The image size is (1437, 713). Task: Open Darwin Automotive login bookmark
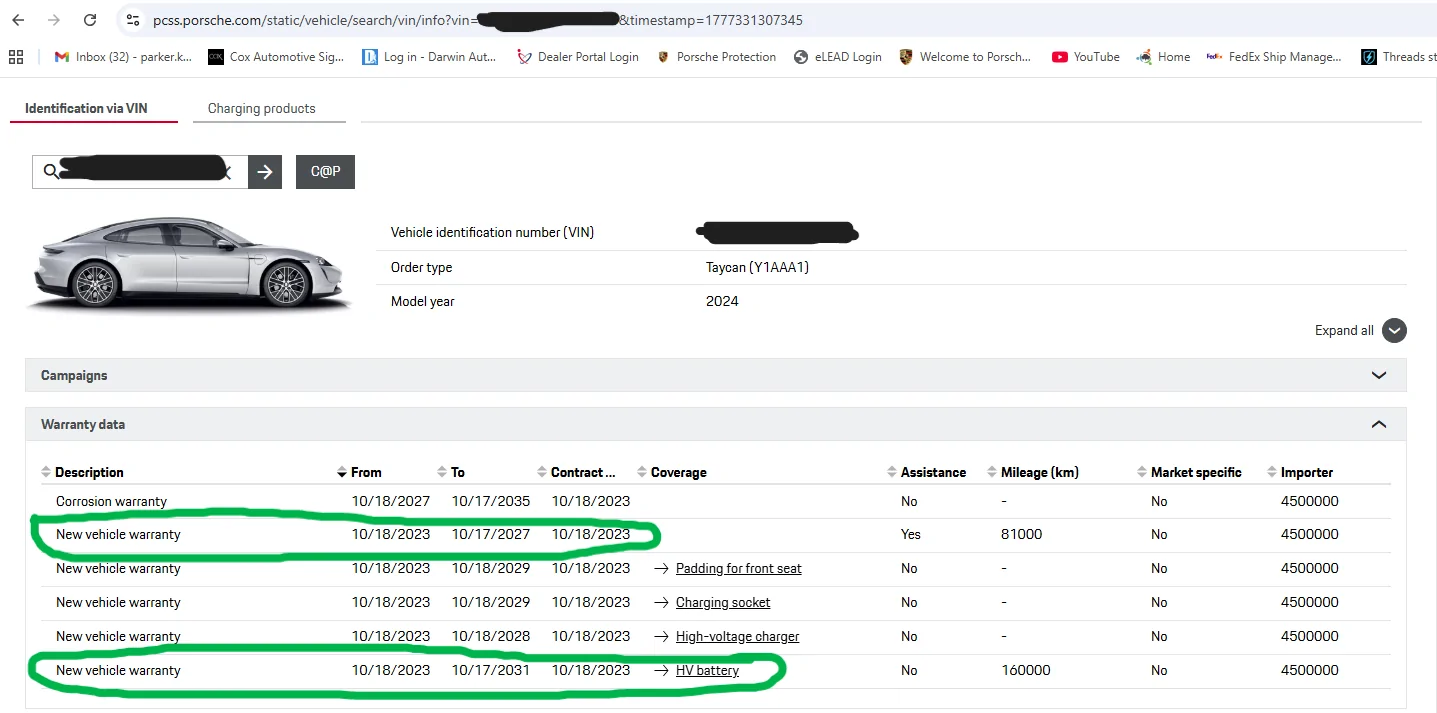(430, 57)
